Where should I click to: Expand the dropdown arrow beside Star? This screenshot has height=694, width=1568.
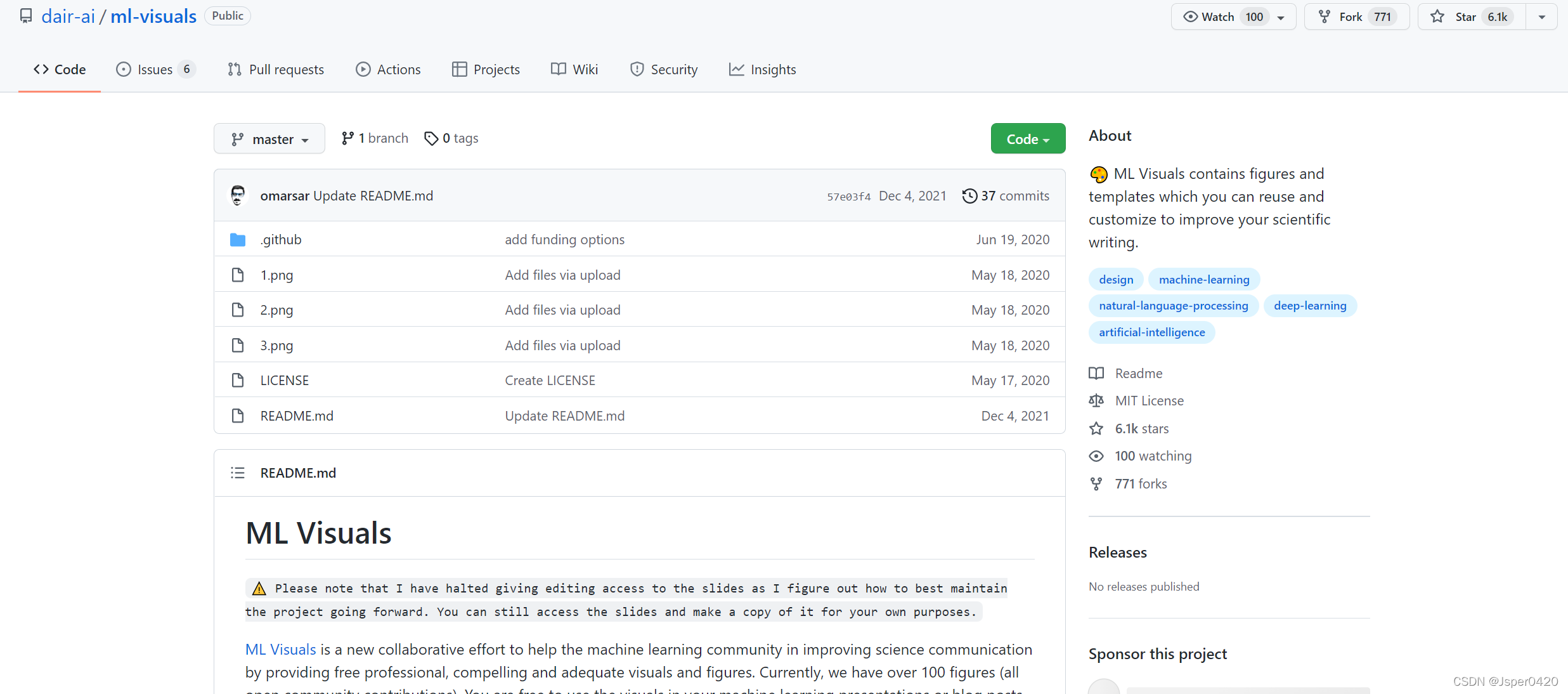[x=1542, y=17]
